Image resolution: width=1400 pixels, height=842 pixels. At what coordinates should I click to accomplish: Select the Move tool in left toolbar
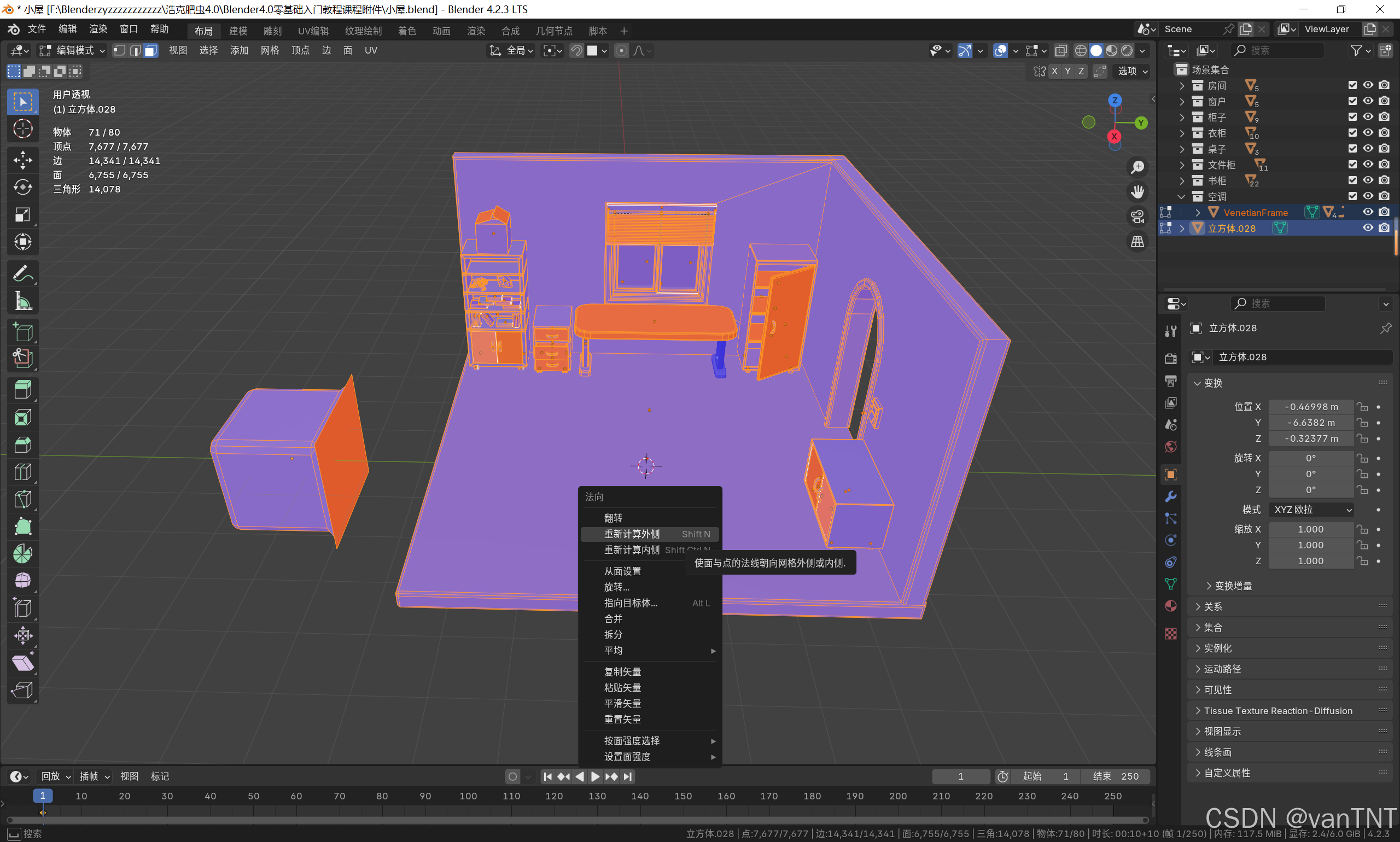tap(23, 160)
